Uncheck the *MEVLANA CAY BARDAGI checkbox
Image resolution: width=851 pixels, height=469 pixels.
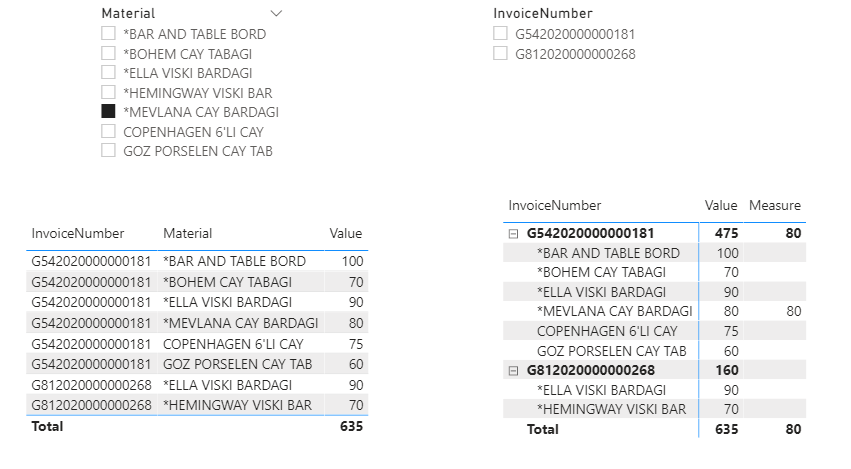(x=109, y=111)
